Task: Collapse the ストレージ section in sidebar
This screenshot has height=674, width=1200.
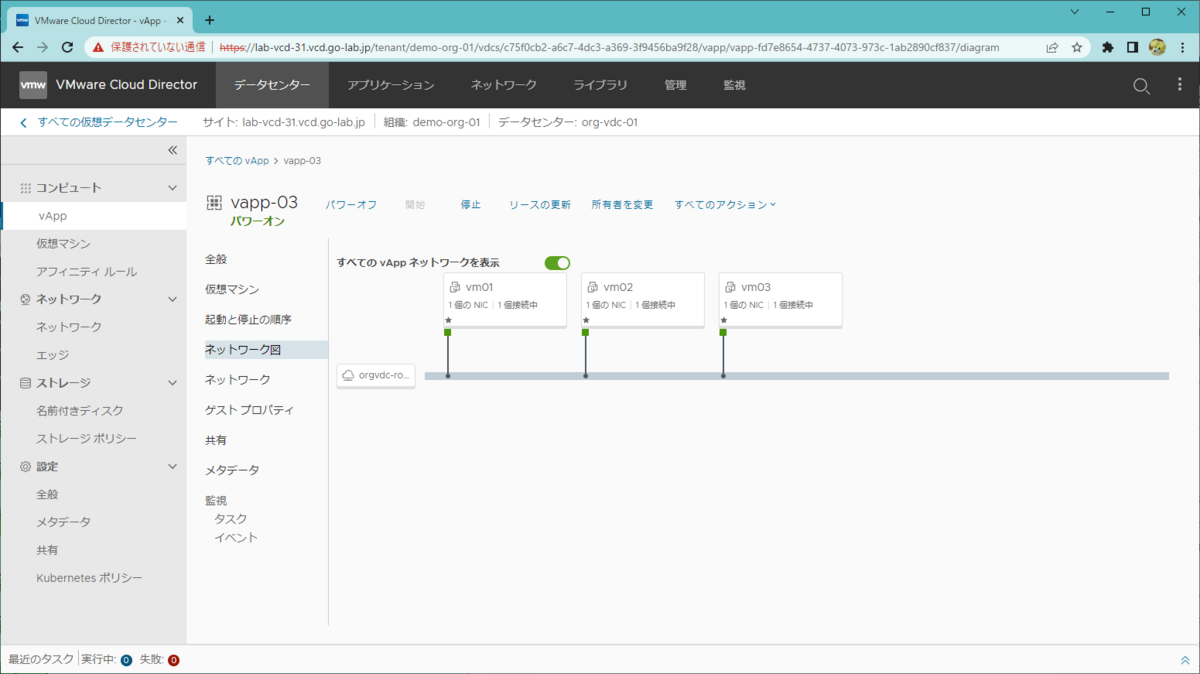Action: (172, 382)
